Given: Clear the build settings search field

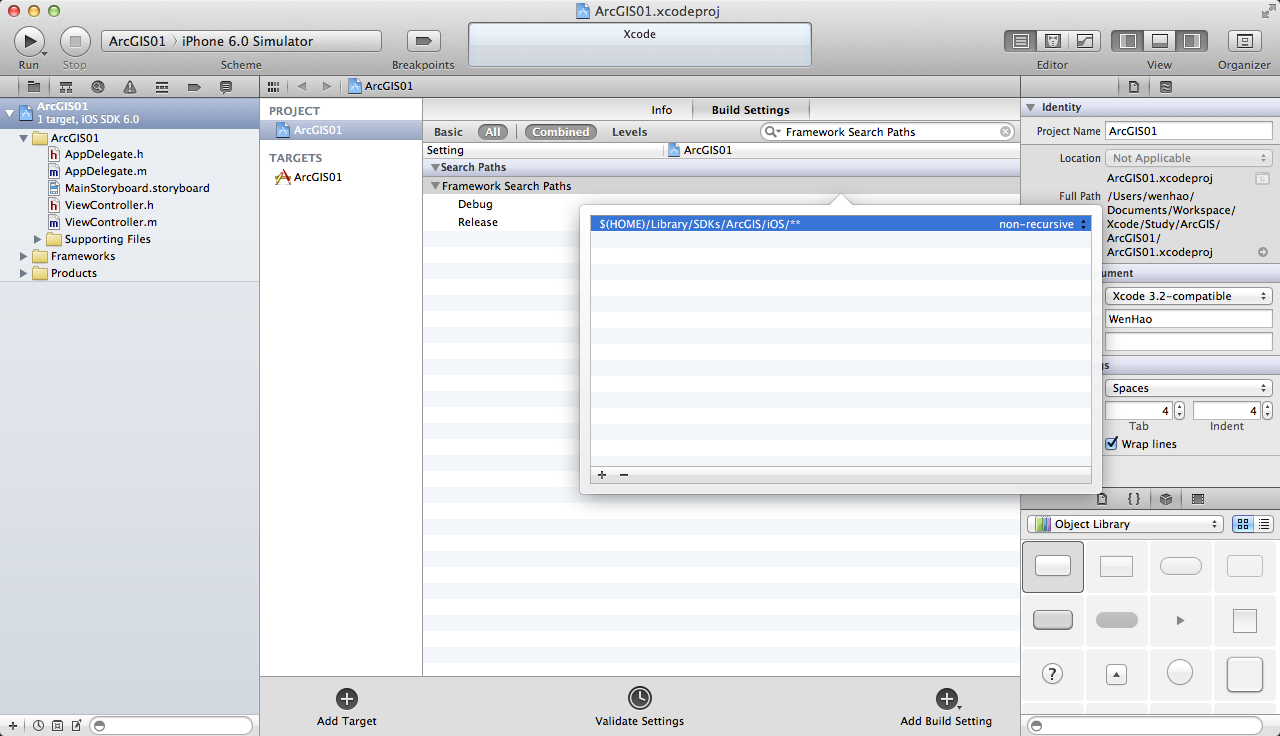Looking at the screenshot, I should click(x=1005, y=132).
